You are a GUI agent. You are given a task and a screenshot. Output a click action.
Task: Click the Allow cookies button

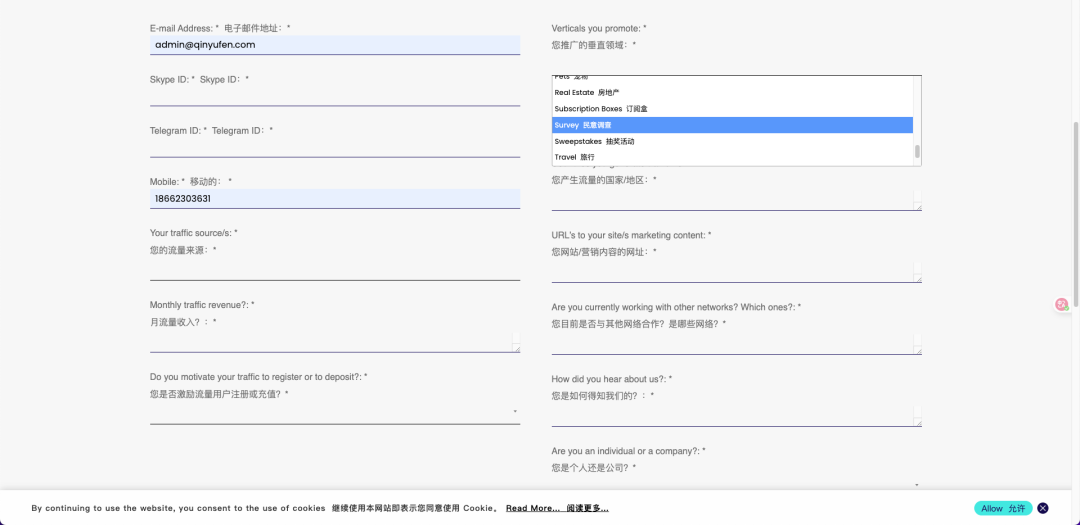tap(1002, 508)
